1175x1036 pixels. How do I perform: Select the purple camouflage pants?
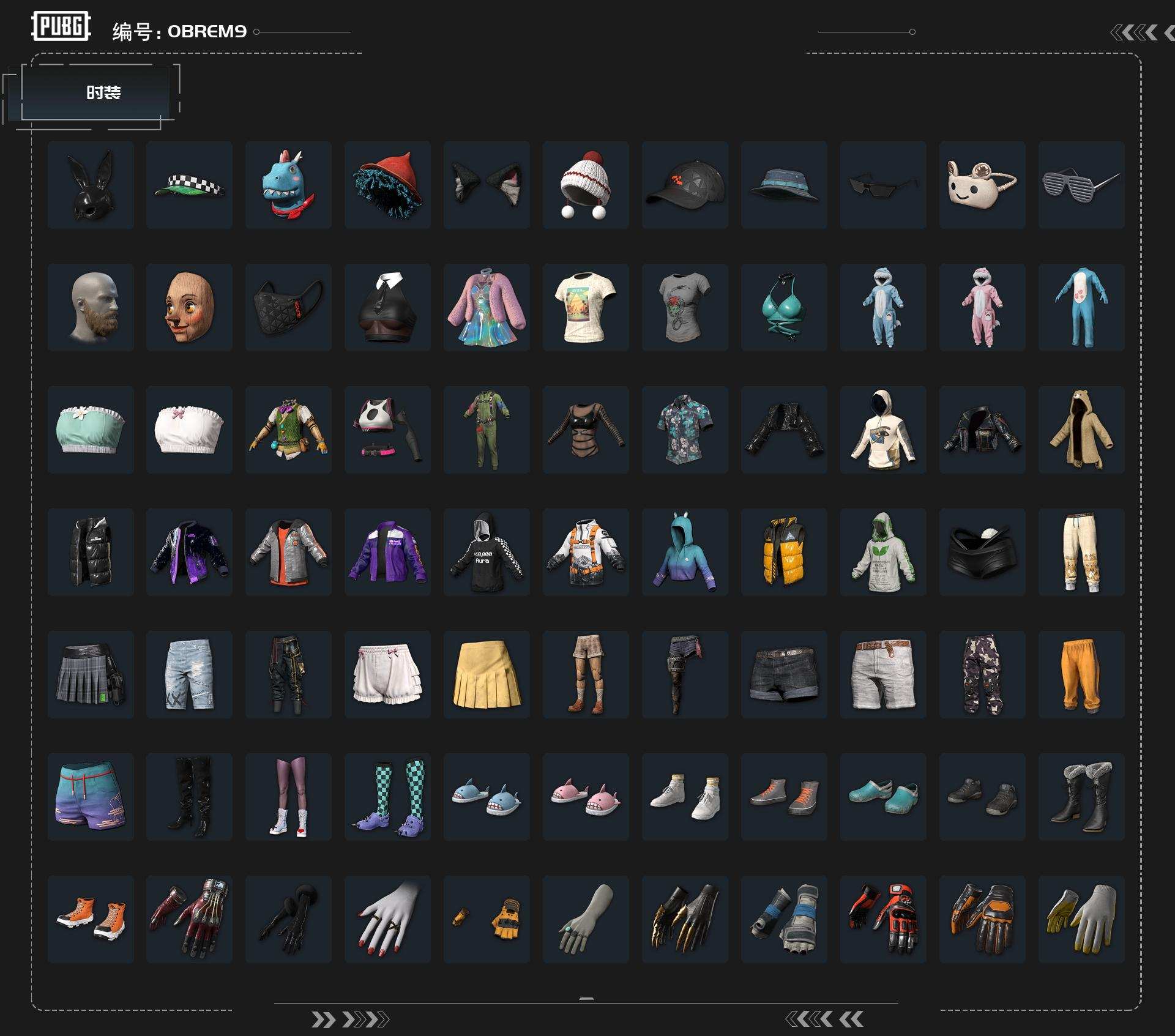point(982,674)
